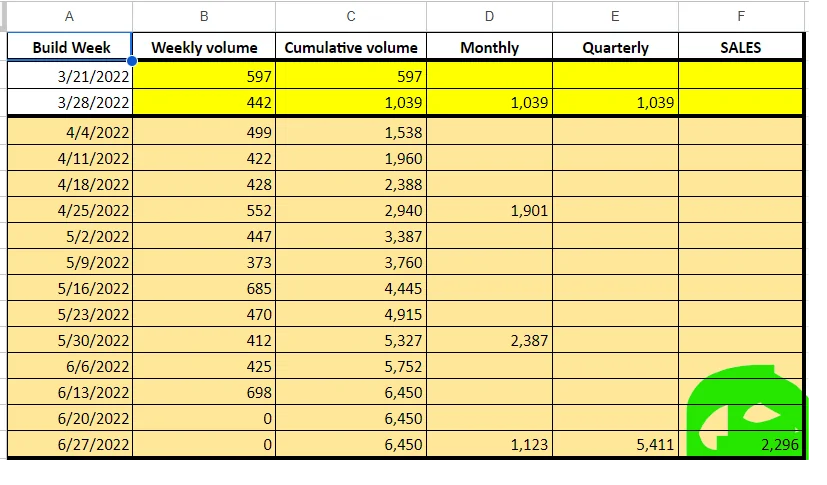Select column C header
Viewport: 827px width, 485px height.
(351, 16)
